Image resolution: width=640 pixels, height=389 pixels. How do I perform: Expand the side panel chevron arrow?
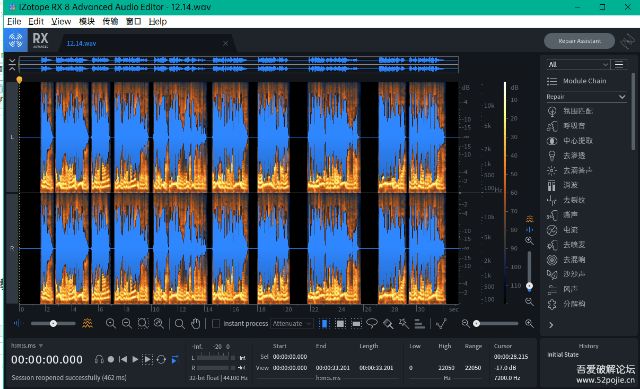[x=551, y=325]
